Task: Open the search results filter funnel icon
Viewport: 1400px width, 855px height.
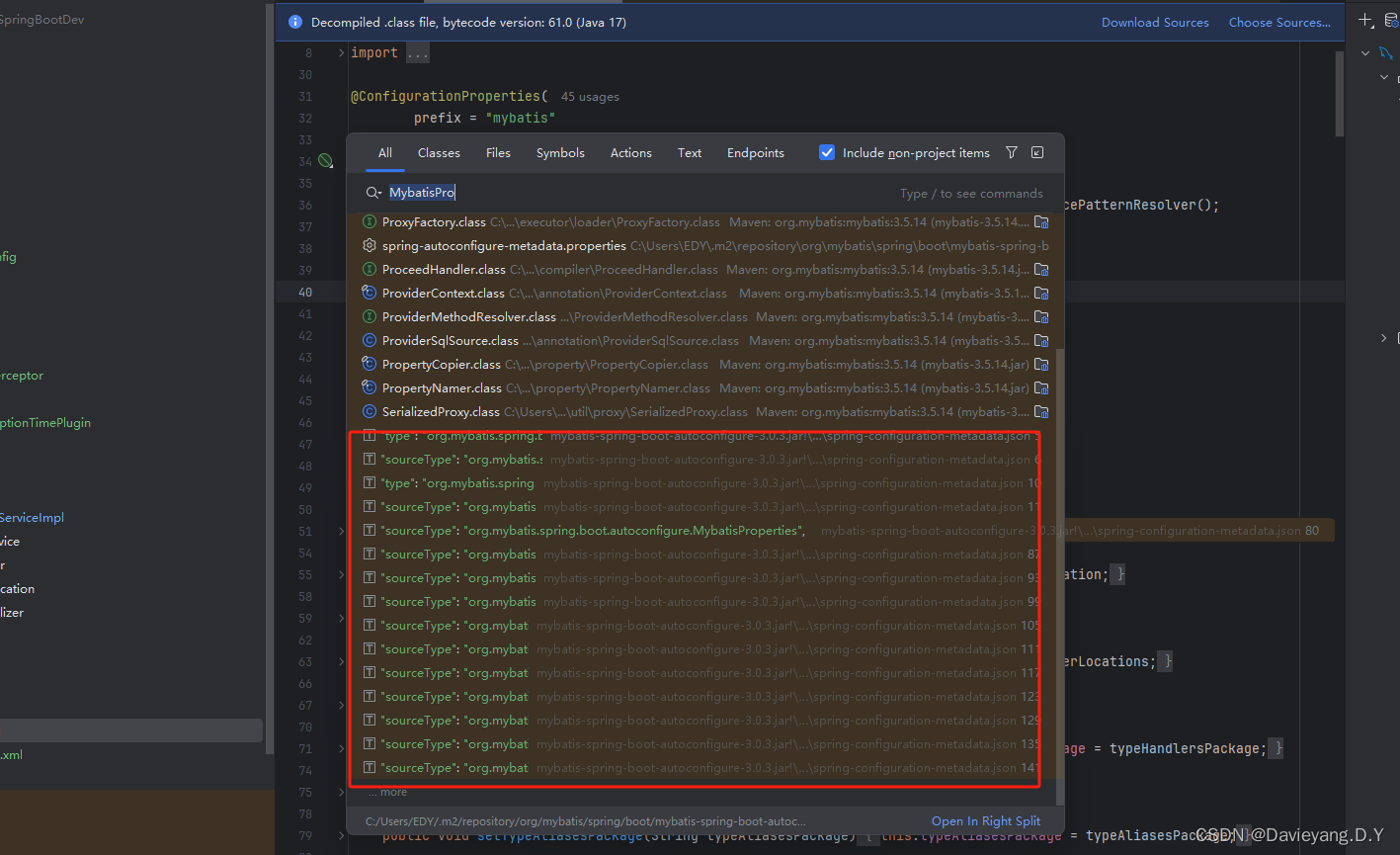Action: [1012, 152]
